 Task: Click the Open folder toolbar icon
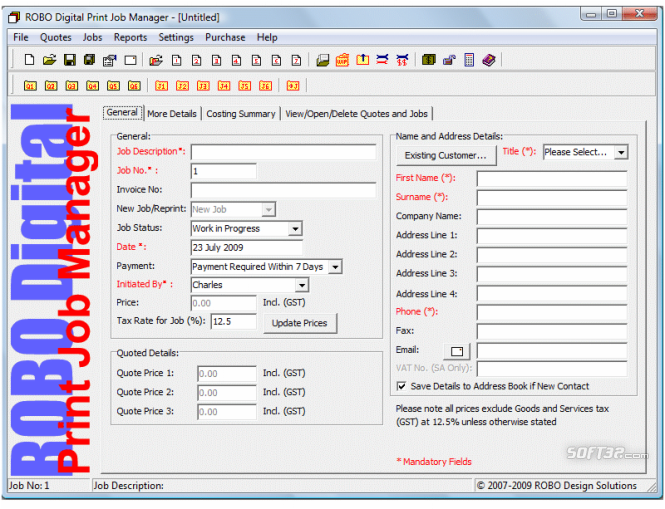(49, 60)
